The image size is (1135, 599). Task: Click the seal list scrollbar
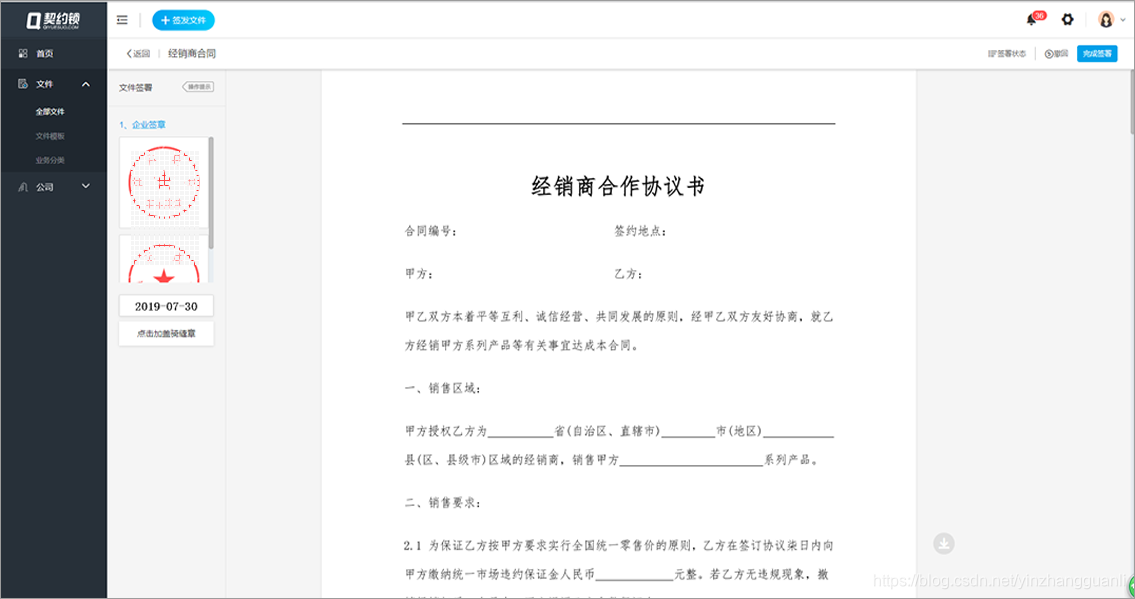[x=211, y=192]
